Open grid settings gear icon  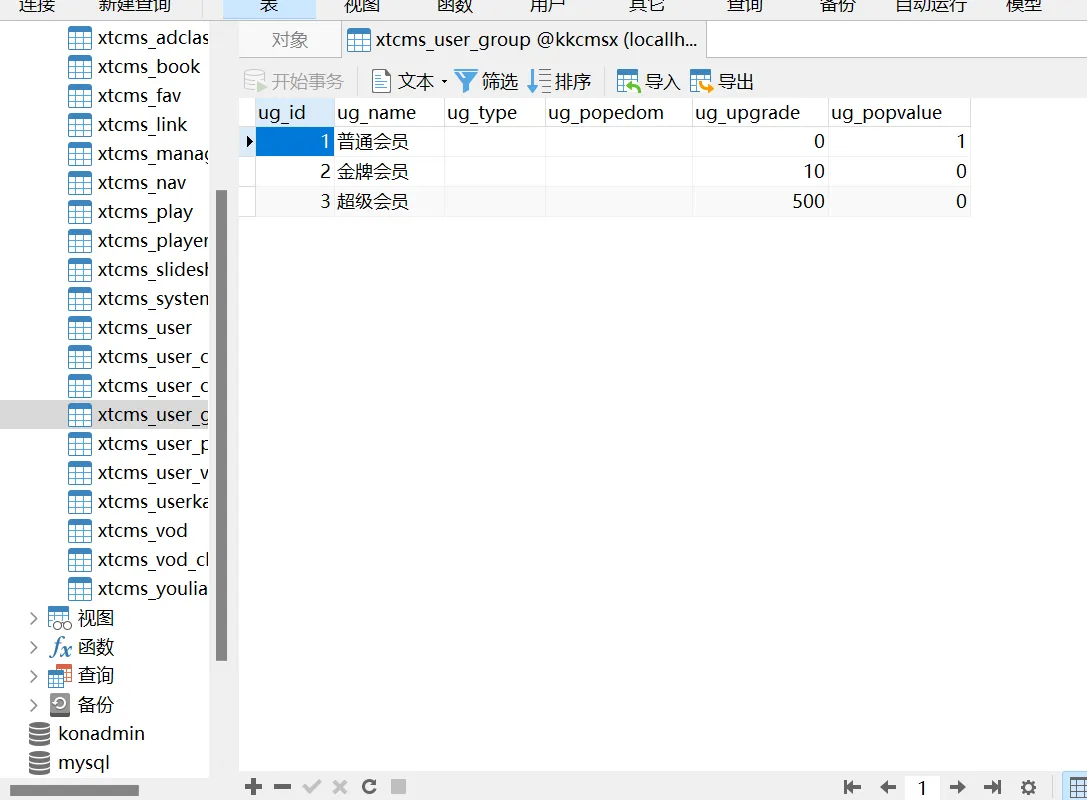(x=1028, y=787)
